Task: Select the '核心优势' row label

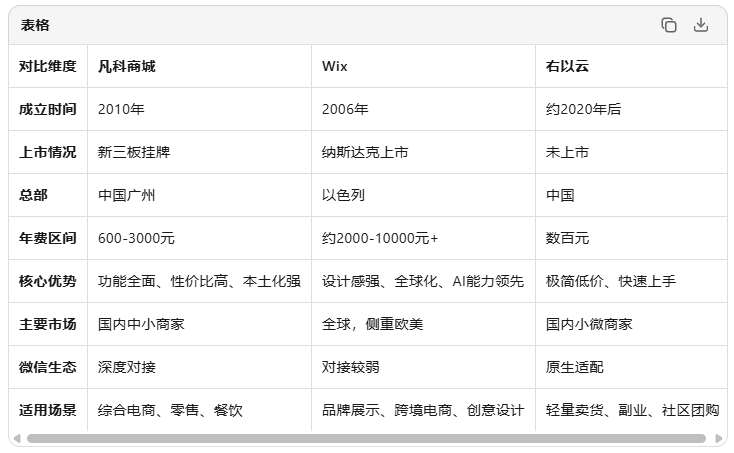Action: pos(48,281)
